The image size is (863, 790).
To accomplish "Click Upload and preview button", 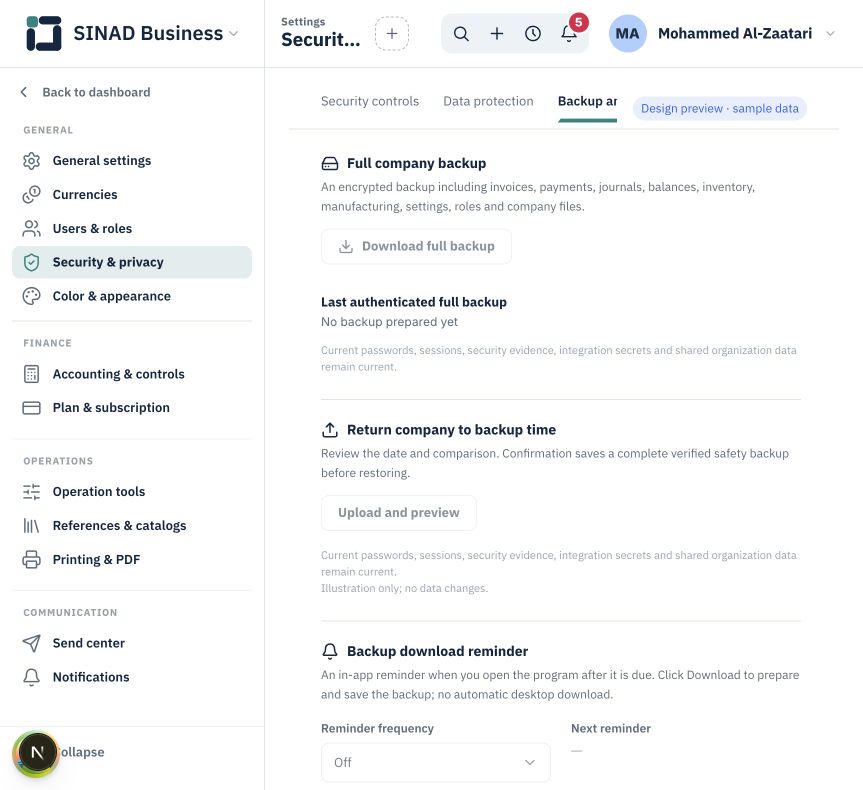I will pyautogui.click(x=398, y=513).
